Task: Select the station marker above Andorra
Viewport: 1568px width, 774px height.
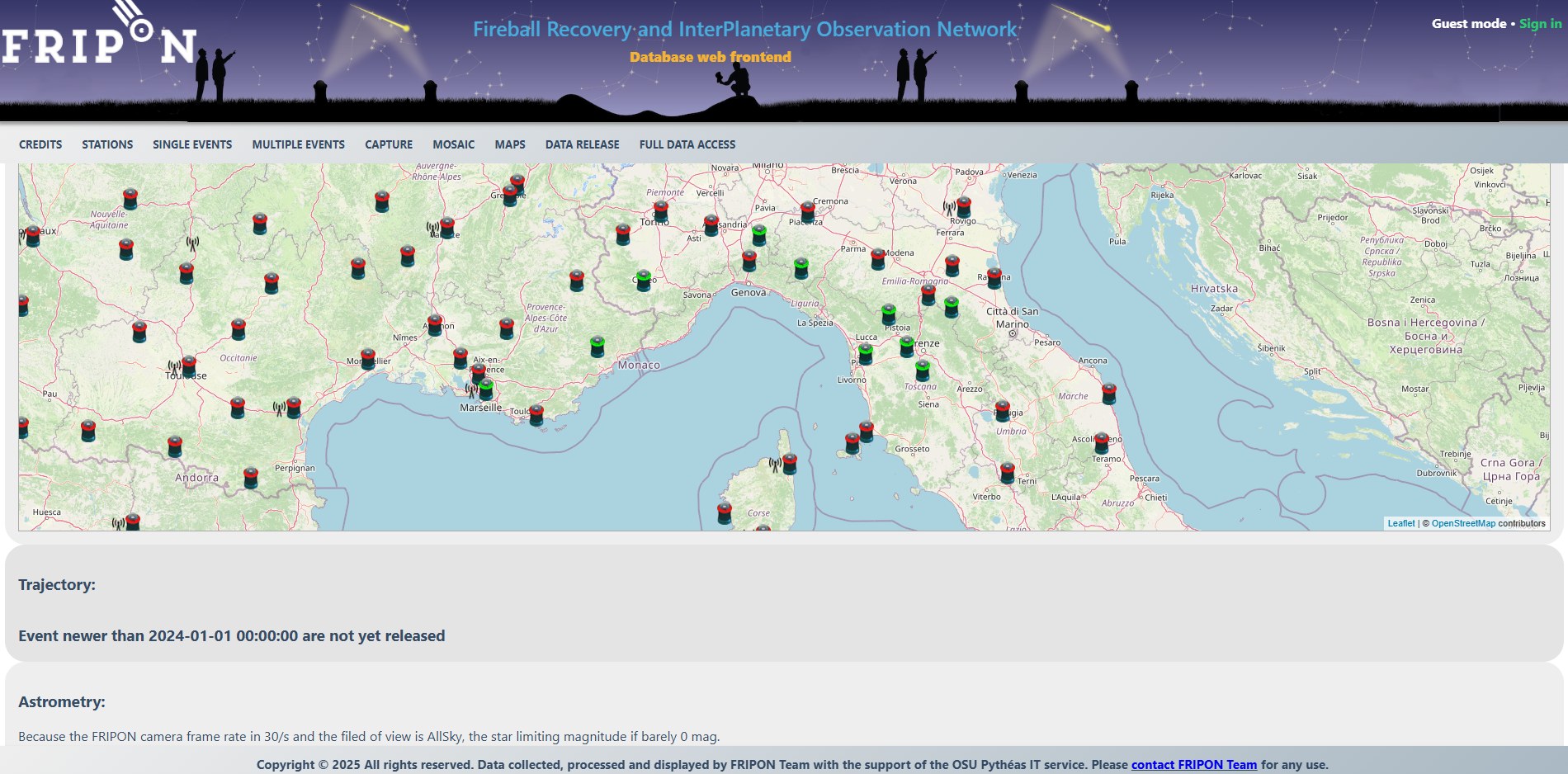Action: click(175, 446)
